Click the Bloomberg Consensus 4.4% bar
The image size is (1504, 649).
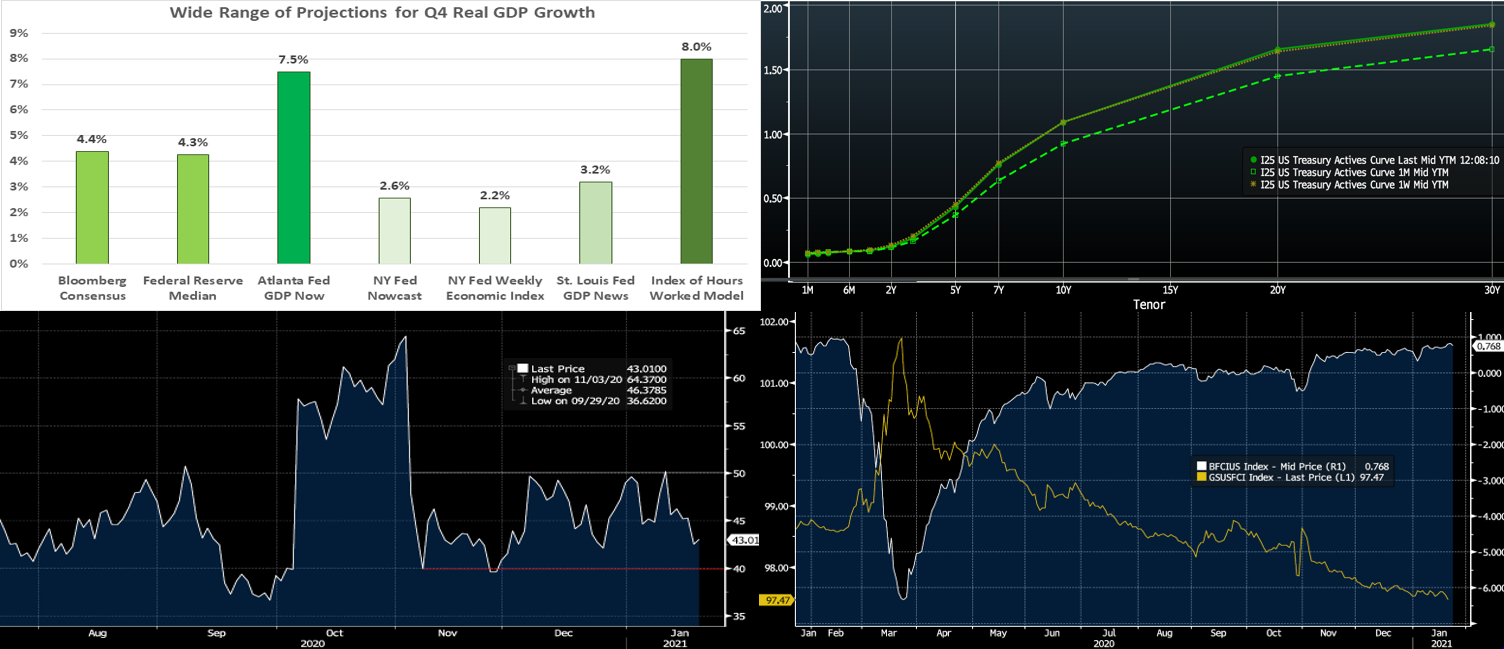(92, 207)
